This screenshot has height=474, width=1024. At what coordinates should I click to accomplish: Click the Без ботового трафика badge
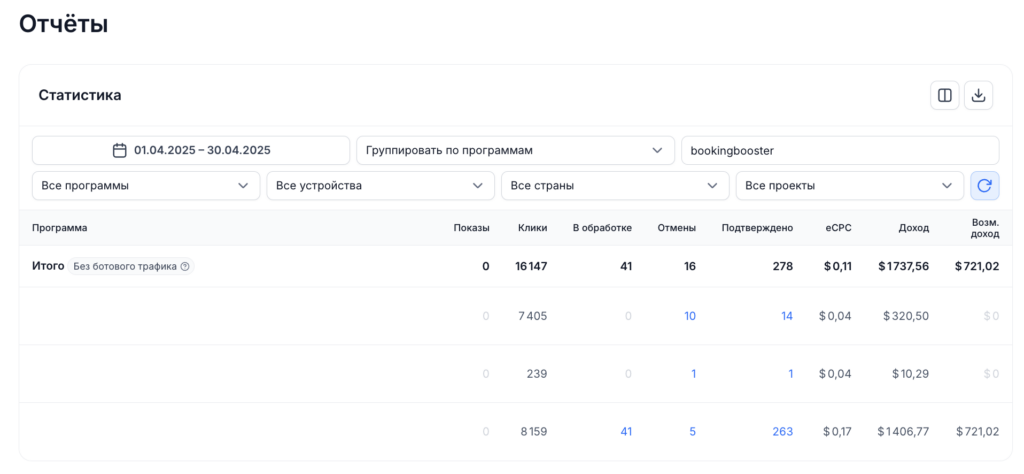(125, 267)
